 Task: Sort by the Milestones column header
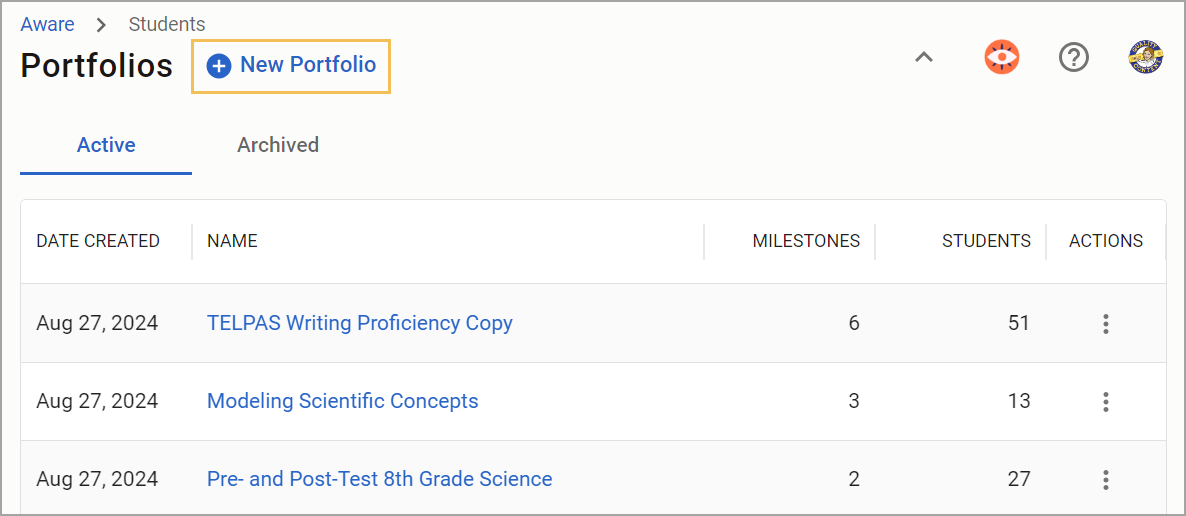coord(806,241)
